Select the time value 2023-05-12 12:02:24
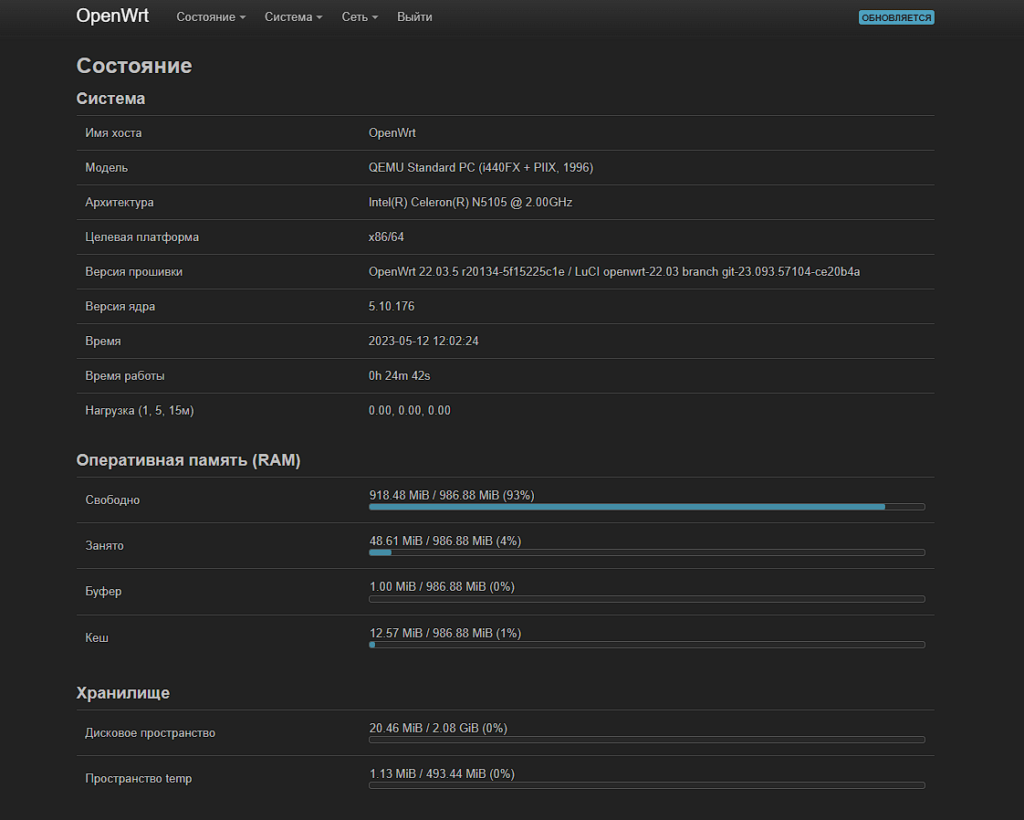The width and height of the screenshot is (1024, 820). coord(423,341)
